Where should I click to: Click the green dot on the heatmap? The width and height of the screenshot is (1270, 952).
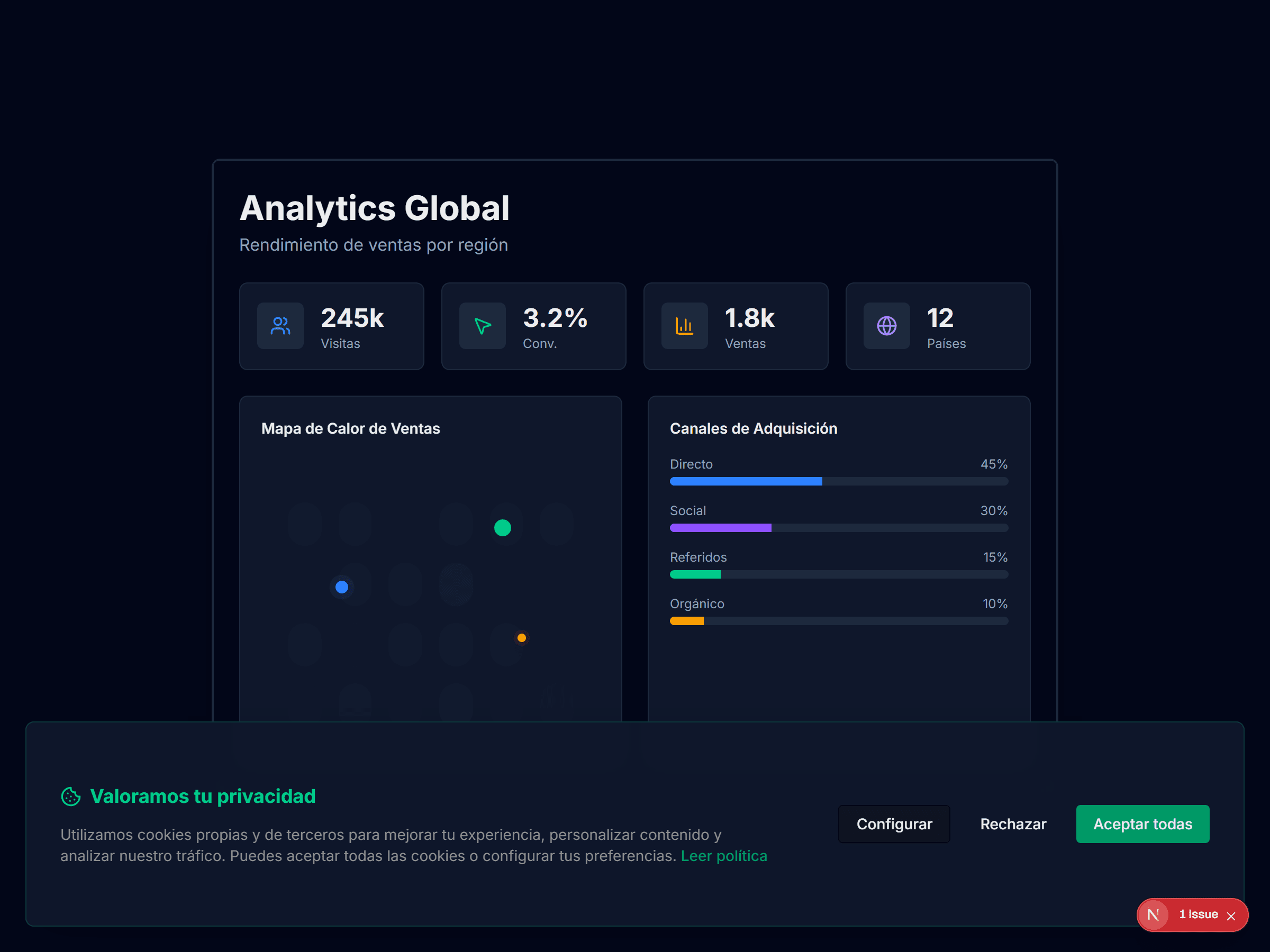(x=502, y=527)
